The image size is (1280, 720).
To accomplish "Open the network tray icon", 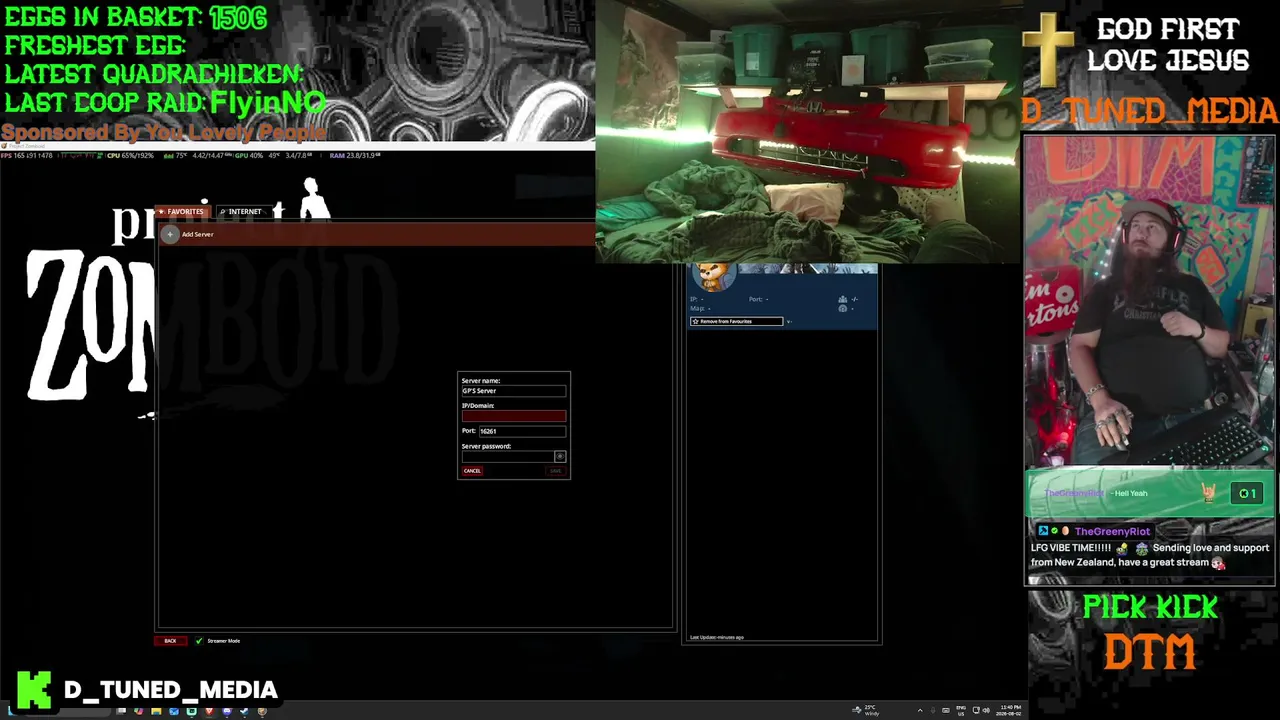I will click(974, 710).
